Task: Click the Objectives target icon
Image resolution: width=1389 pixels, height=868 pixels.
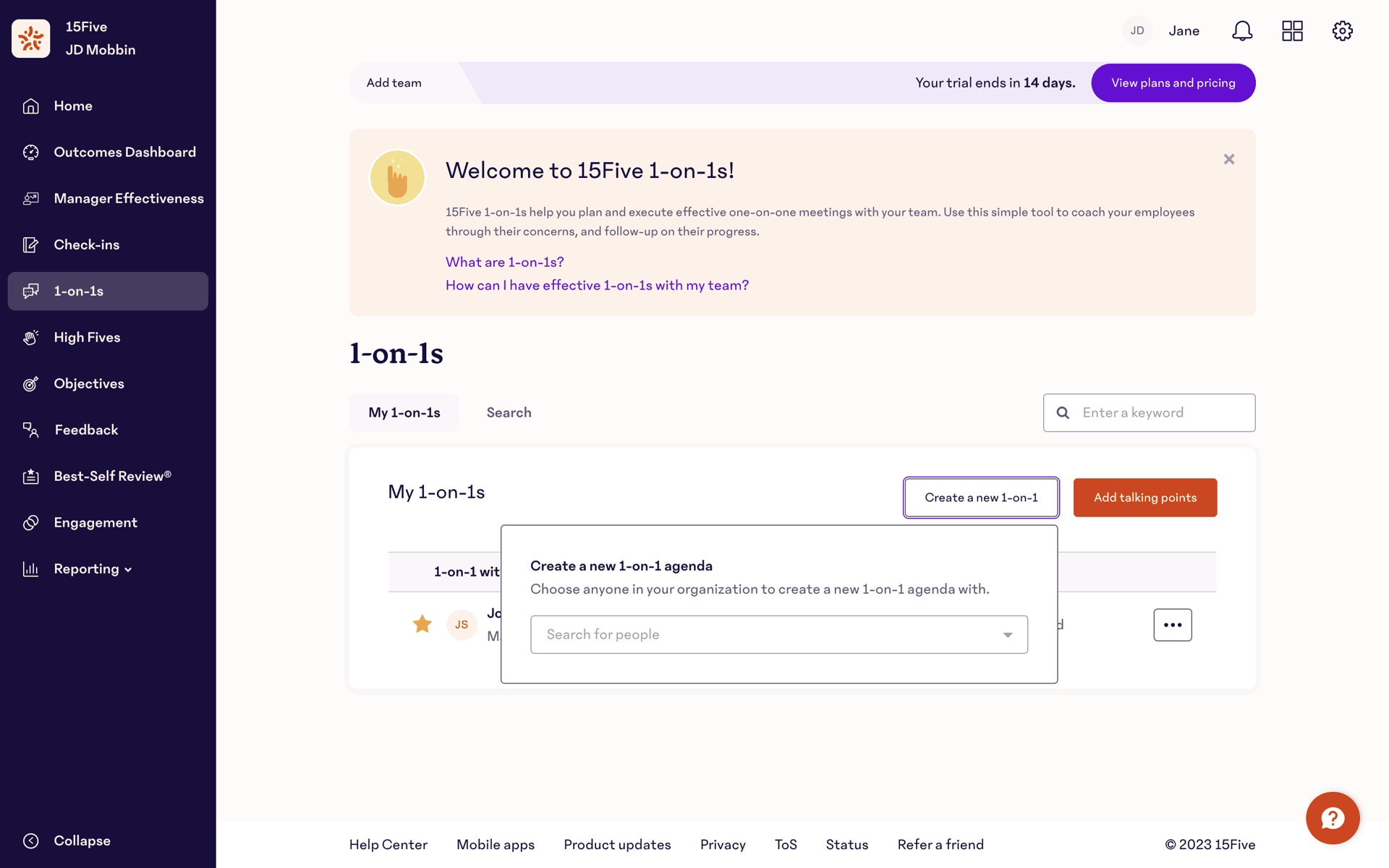Action: click(30, 384)
